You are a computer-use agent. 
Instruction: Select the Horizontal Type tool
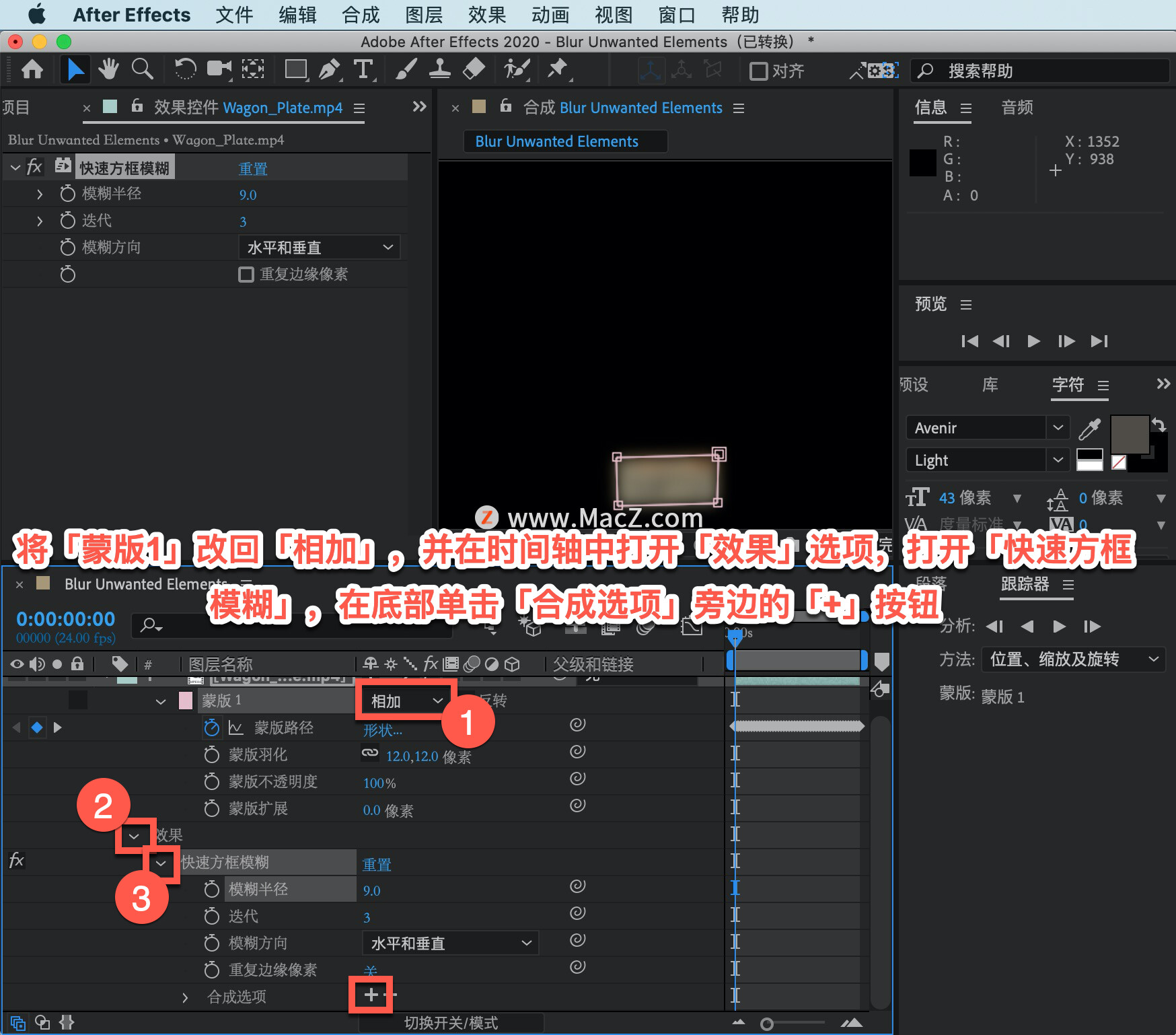pos(363,69)
